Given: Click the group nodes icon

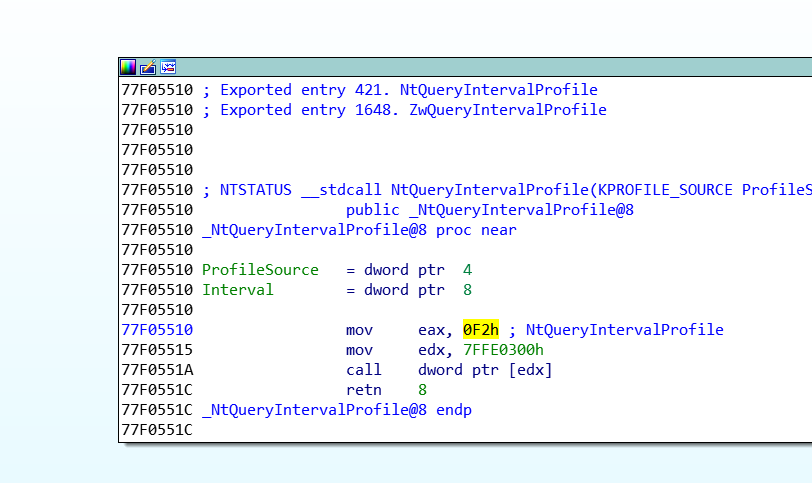Looking at the screenshot, I should click(x=168, y=67).
